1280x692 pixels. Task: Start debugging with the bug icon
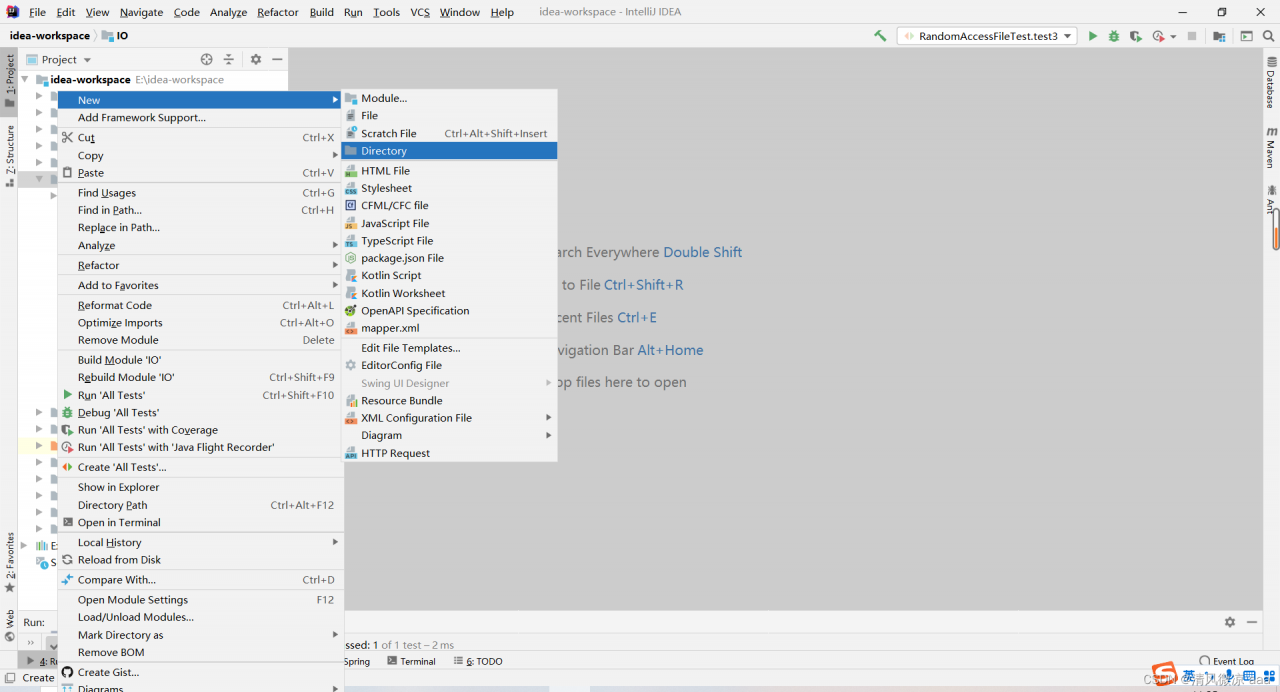[1114, 36]
